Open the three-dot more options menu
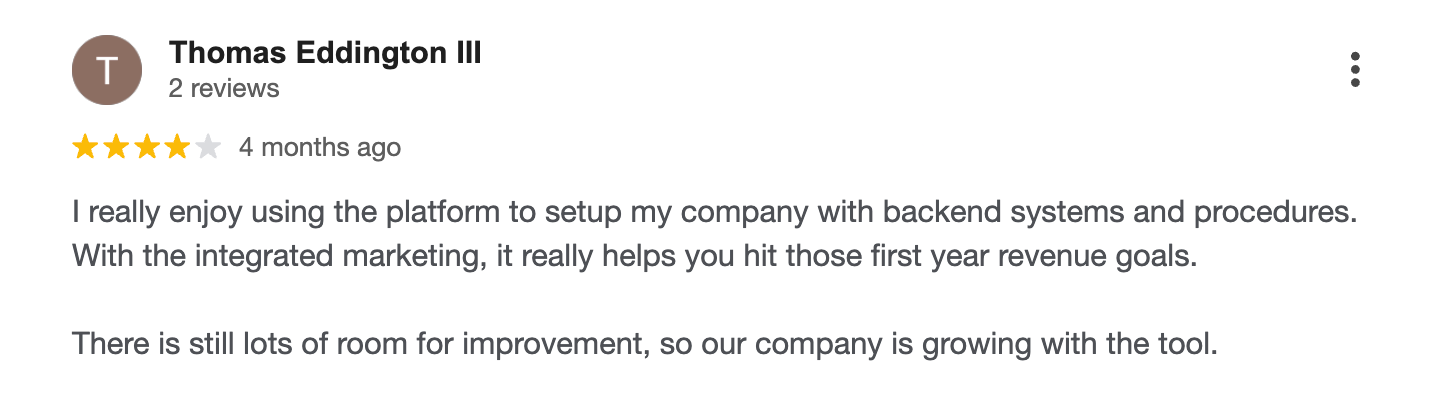Image resolution: width=1436 pixels, height=402 pixels. pyautogui.click(x=1355, y=70)
